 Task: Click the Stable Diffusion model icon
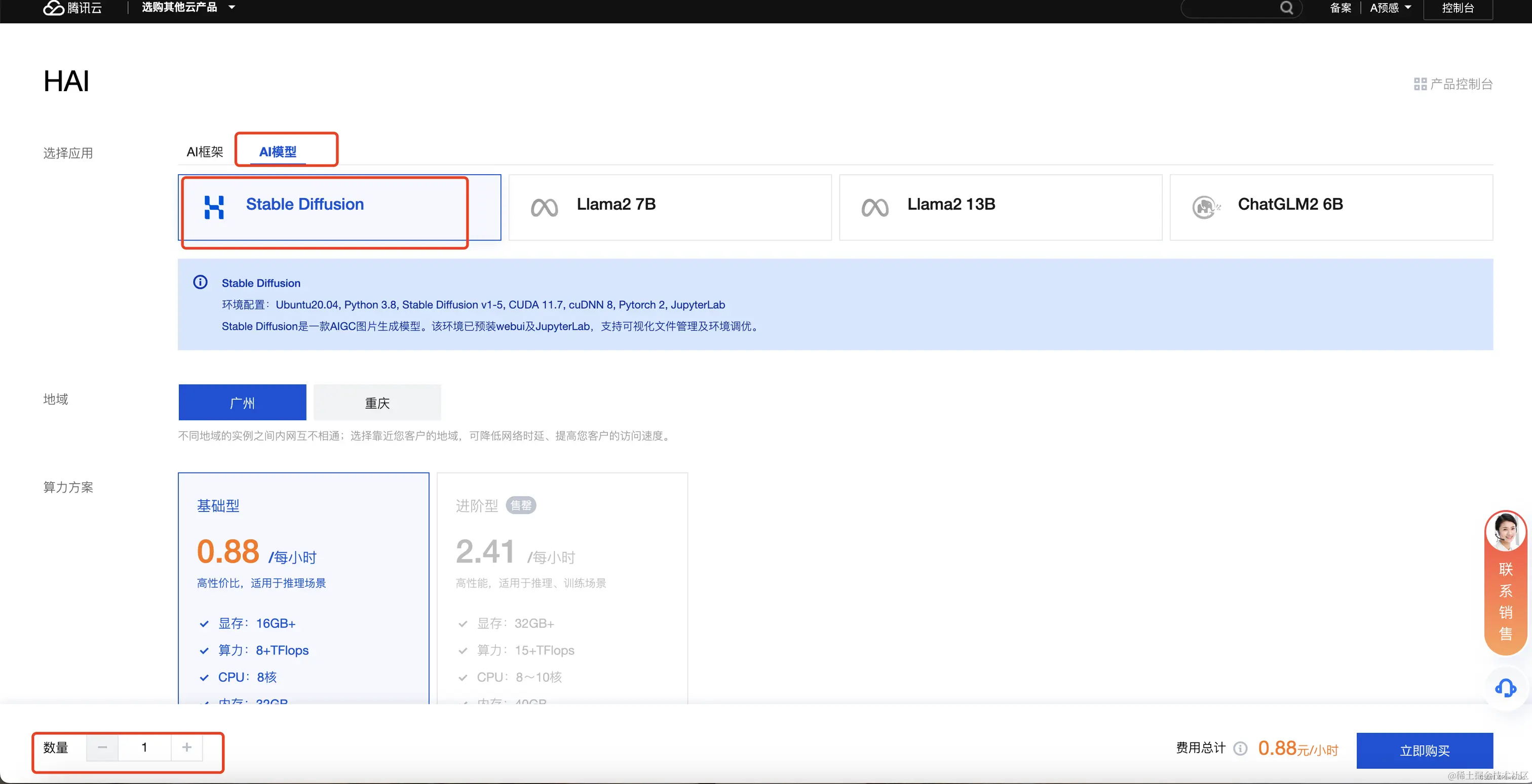(x=214, y=207)
